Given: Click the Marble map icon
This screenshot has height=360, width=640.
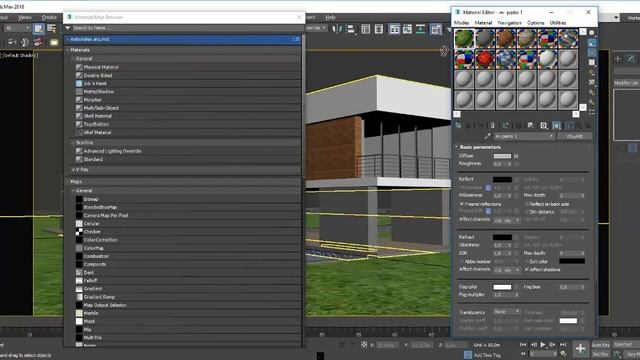Looking at the screenshot, I should [x=79, y=313].
